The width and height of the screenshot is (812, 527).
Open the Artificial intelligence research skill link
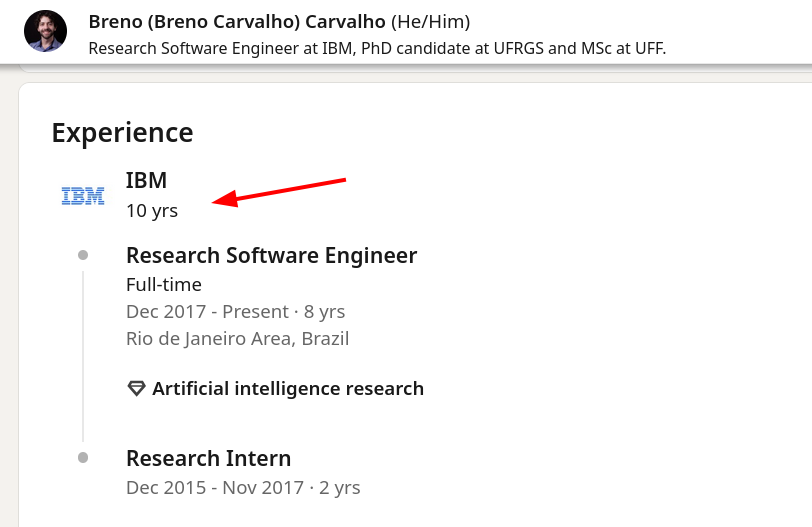tap(288, 388)
